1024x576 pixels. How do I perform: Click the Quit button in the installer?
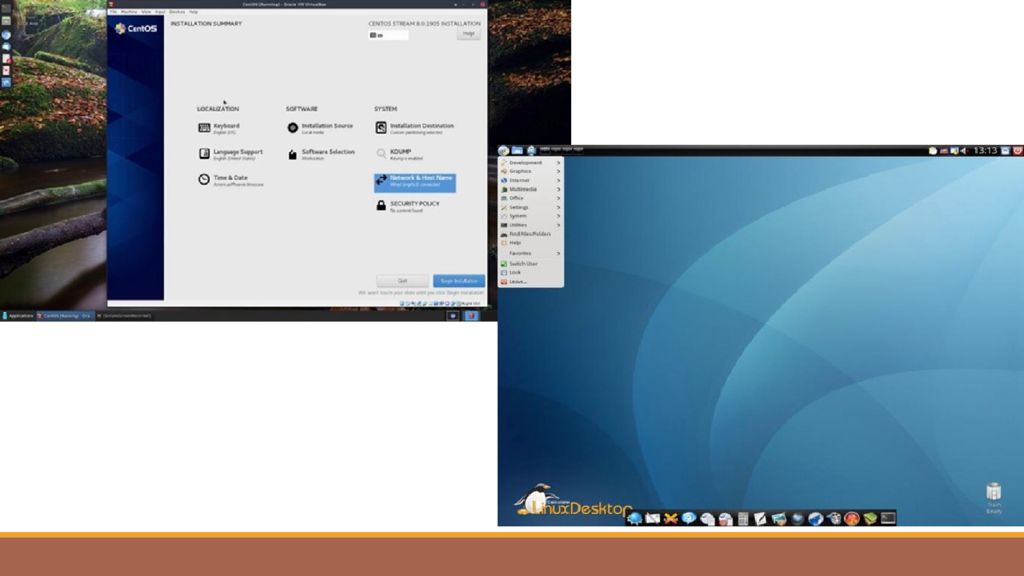[x=402, y=281]
